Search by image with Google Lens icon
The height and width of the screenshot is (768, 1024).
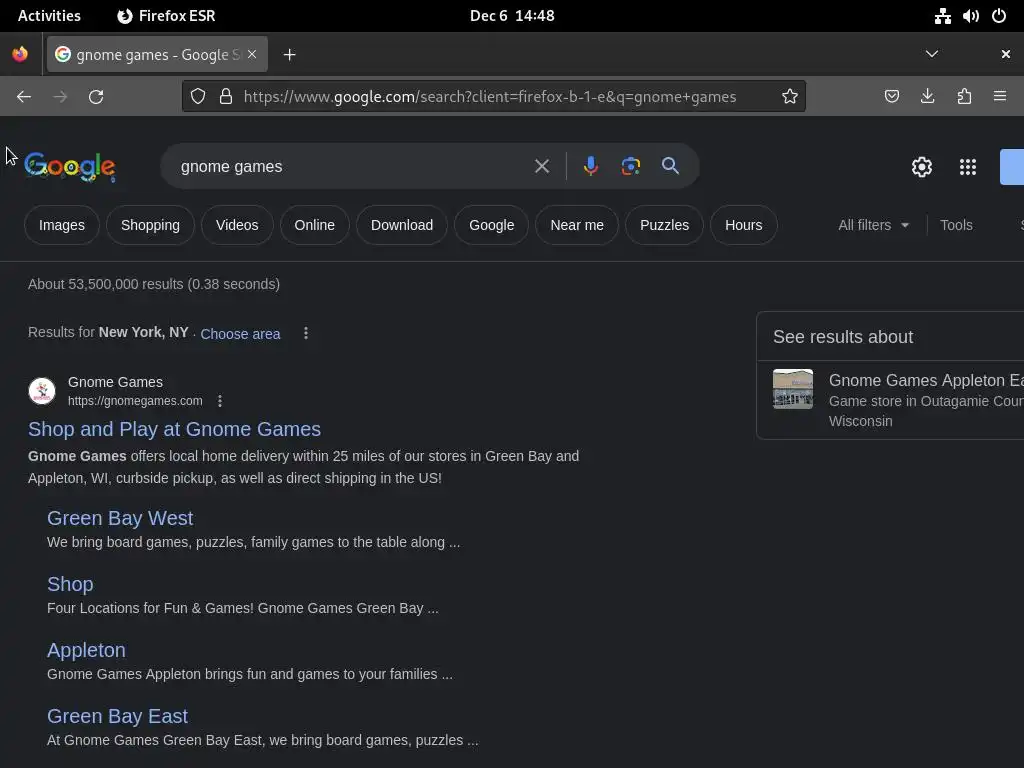click(630, 167)
